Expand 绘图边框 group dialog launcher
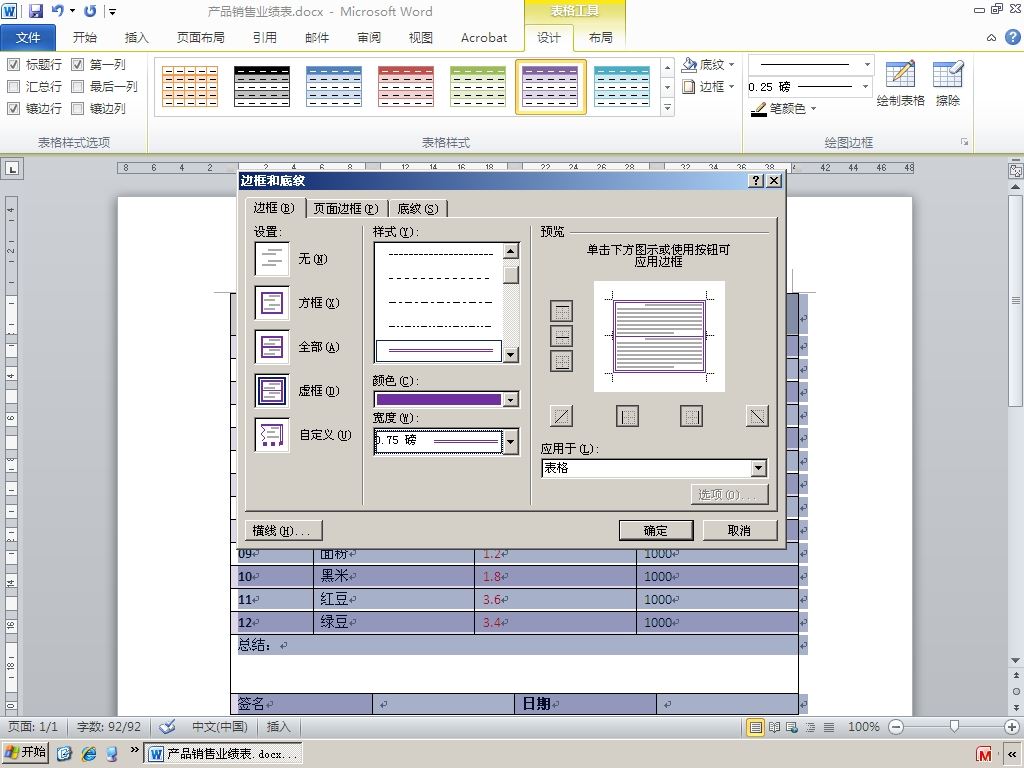The height and width of the screenshot is (768, 1024). 964,142
